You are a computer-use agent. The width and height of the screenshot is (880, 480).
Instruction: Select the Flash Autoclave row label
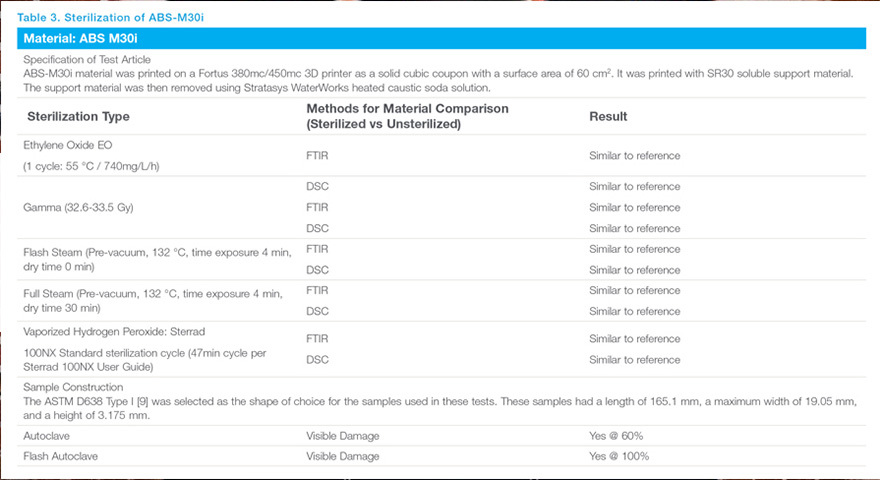pos(59,456)
